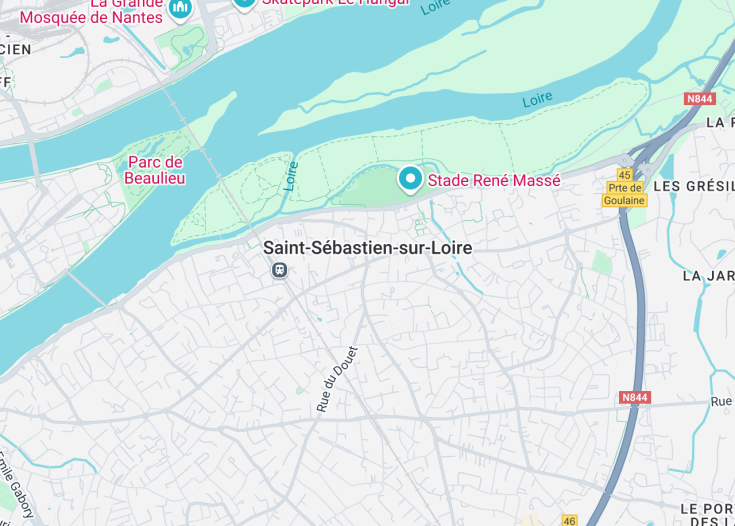
Task: Click the Mosquée de Nantes text label
Action: (91, 17)
